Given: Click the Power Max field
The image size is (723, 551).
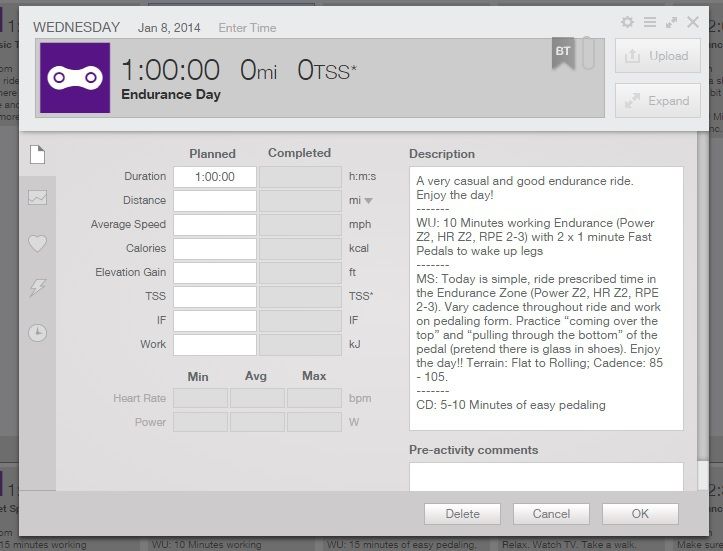Looking at the screenshot, I should [x=314, y=422].
